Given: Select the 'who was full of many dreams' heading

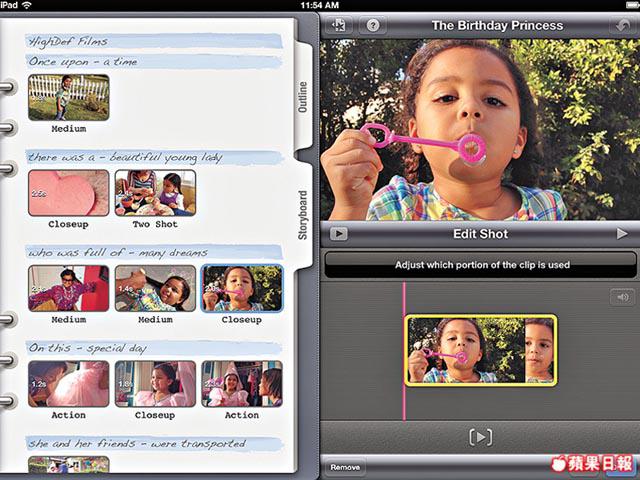Looking at the screenshot, I should click(118, 253).
